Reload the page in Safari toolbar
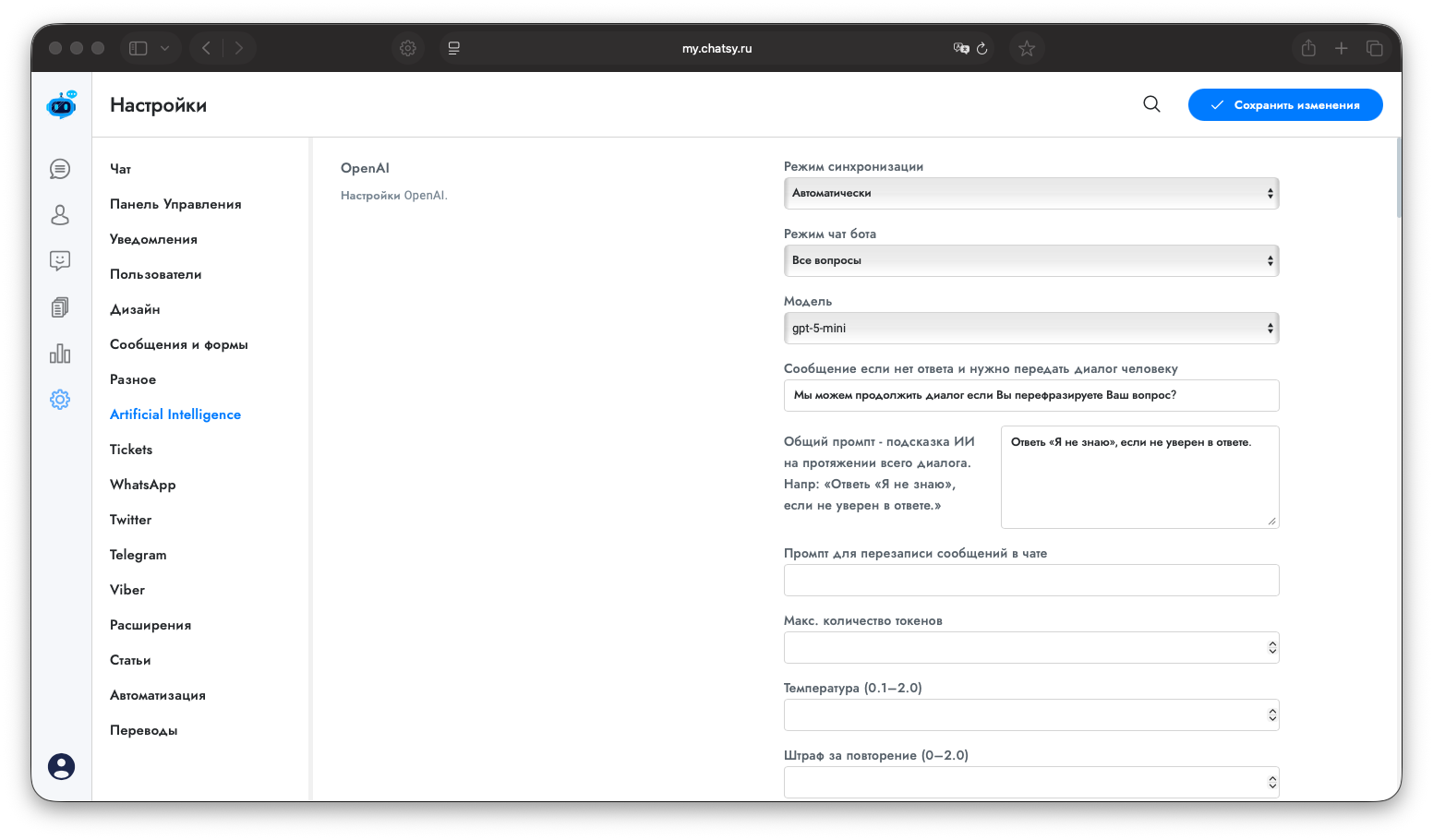The image size is (1433, 840). click(x=982, y=48)
